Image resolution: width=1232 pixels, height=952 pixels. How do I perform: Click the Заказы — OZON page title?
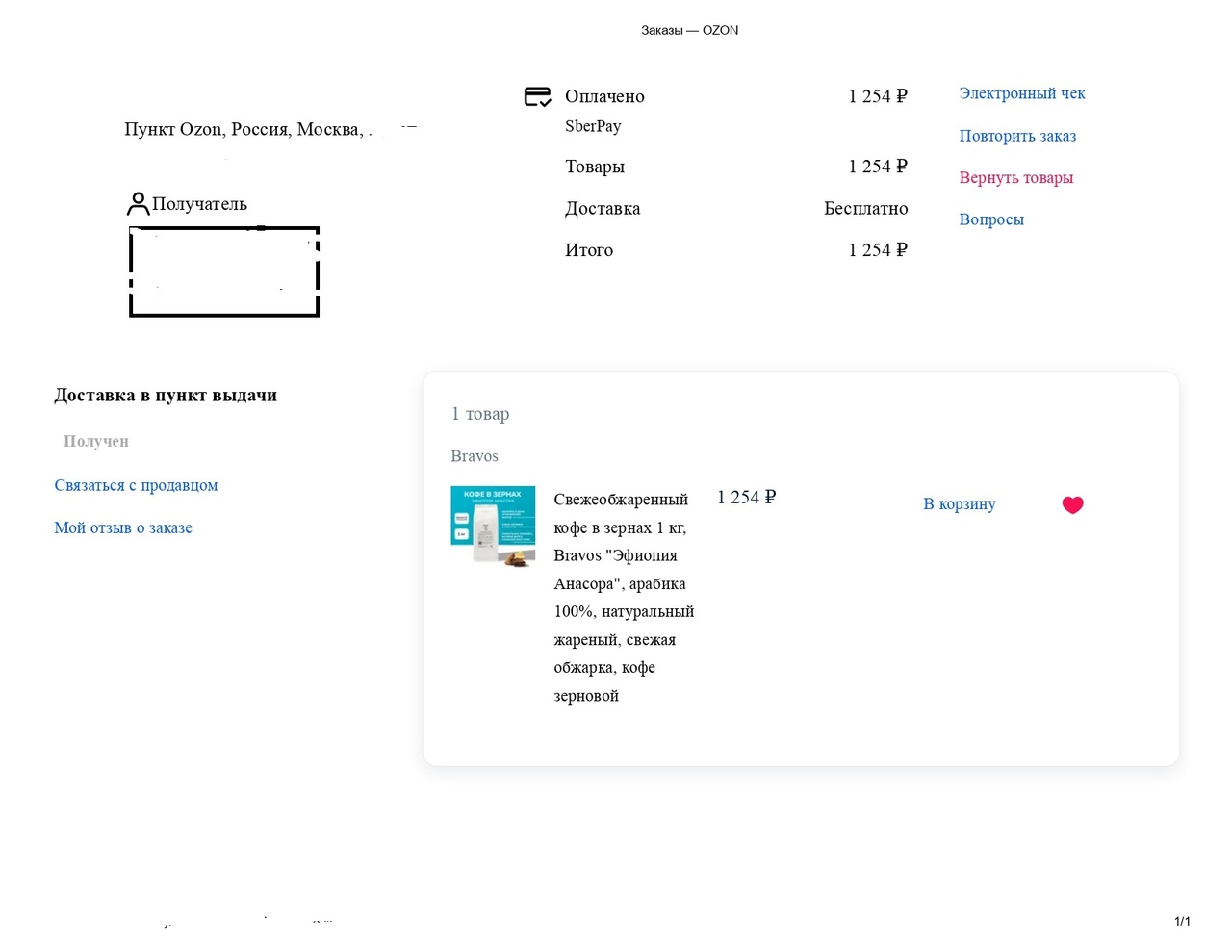690,30
